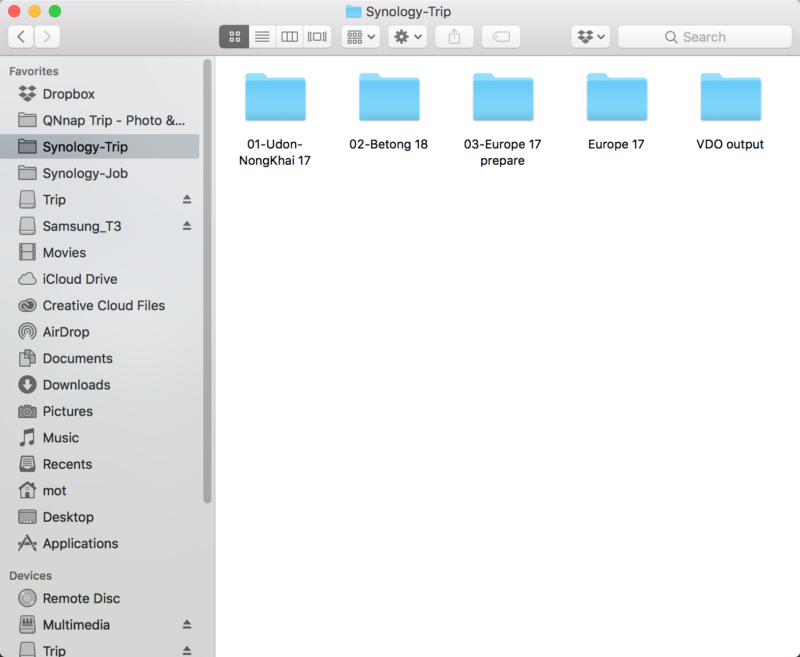
Task: Select the 03-Europe 17 prepare folder icon
Action: point(503,97)
